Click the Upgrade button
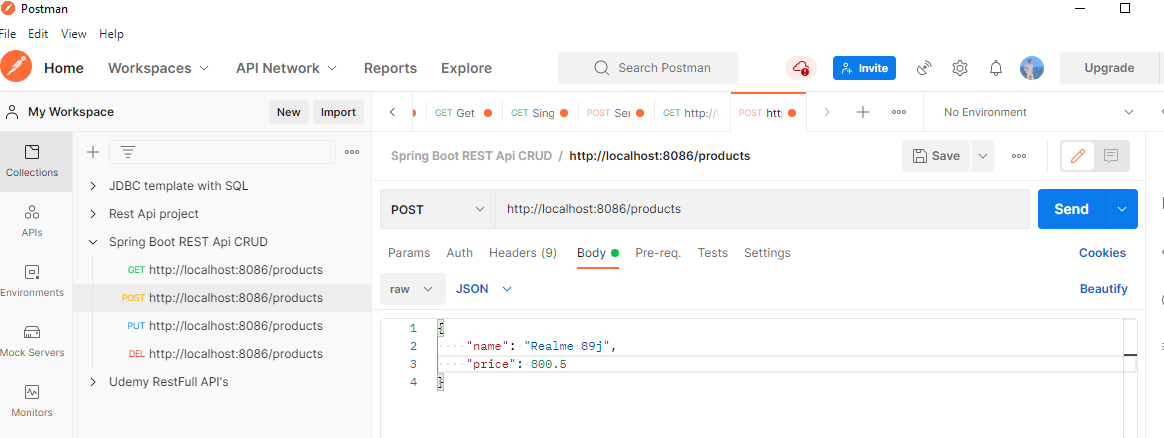The image size is (1164, 438). pos(1109,68)
